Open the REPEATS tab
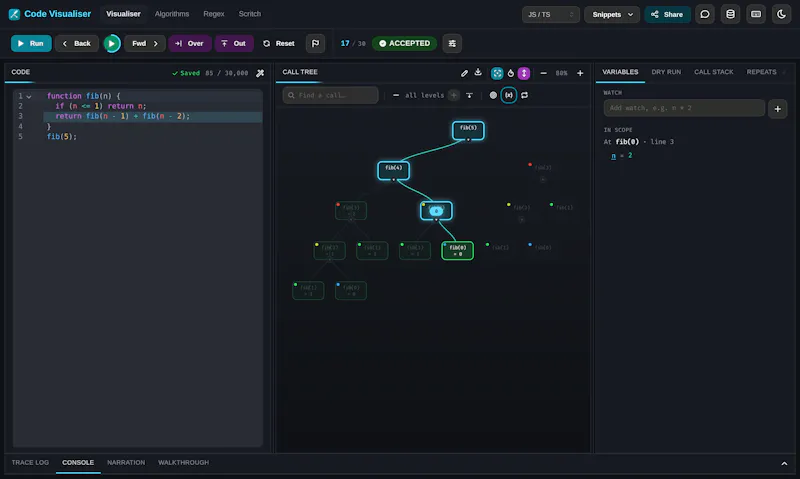Screen dimensions: 800x479 coord(761,72)
